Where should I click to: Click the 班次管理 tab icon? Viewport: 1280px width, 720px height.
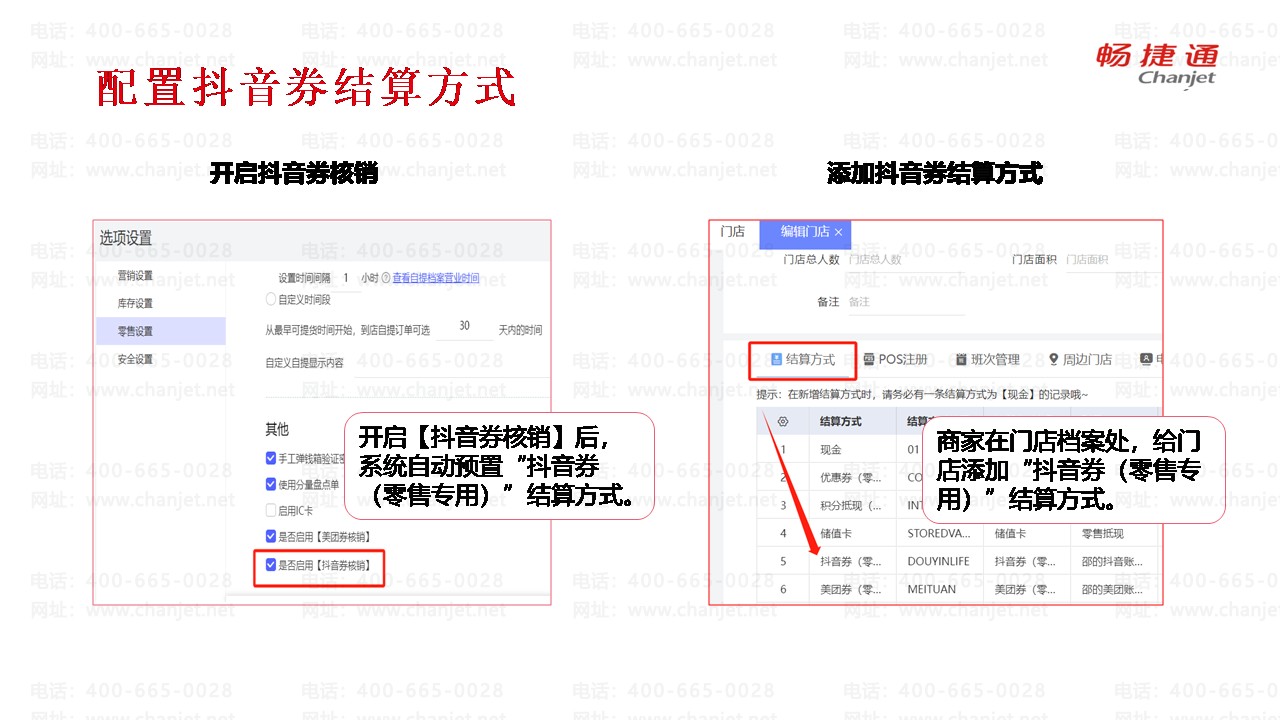961,360
